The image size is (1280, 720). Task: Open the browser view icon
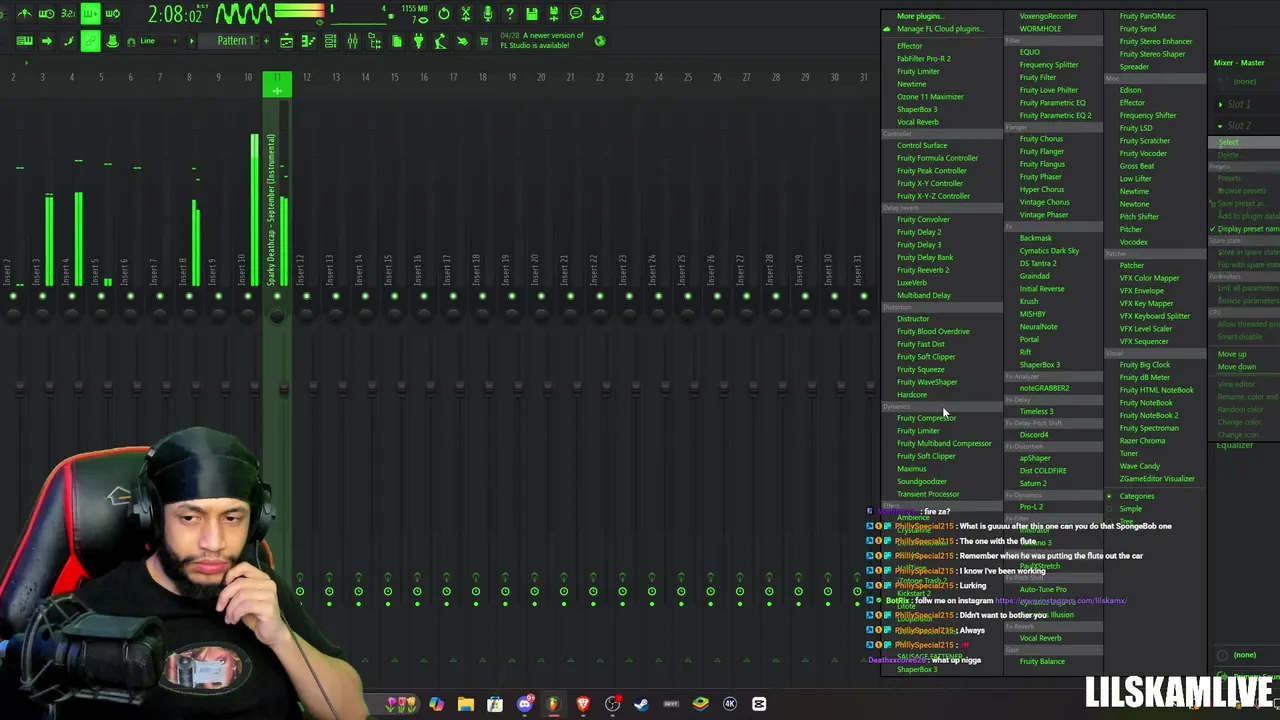tap(374, 41)
